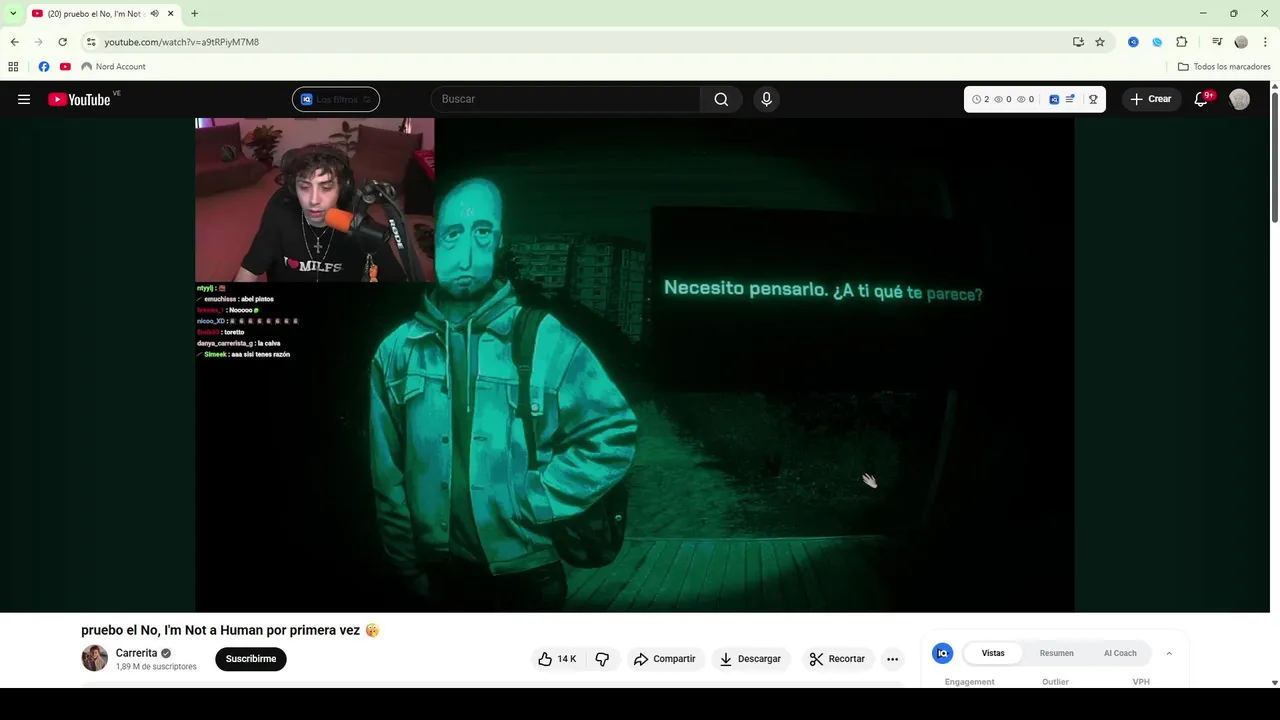1280x720 pixels.
Task: Click the Carrerita channel avatar
Action: 94,658
